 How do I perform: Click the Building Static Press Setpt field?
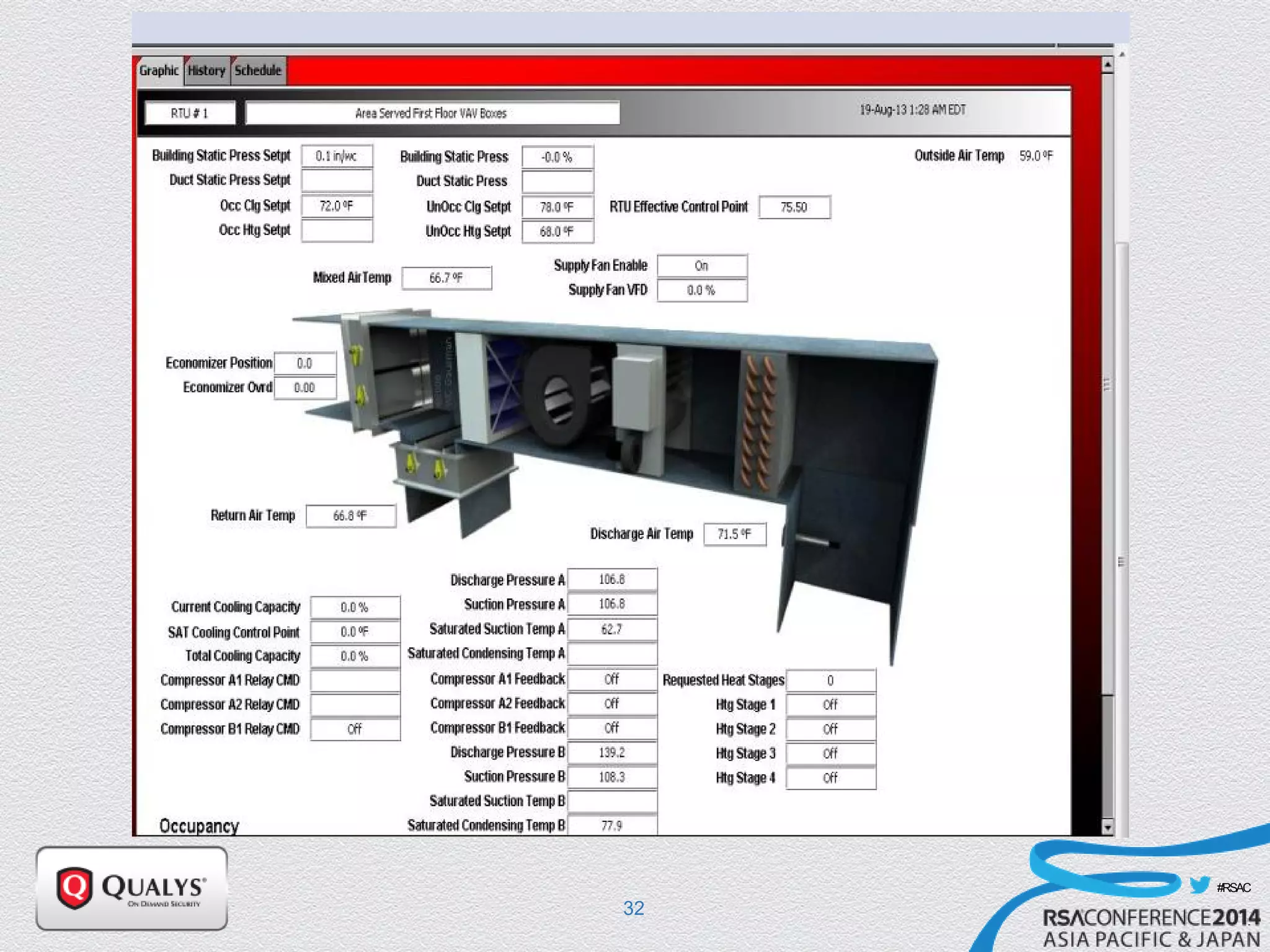pyautogui.click(x=337, y=156)
